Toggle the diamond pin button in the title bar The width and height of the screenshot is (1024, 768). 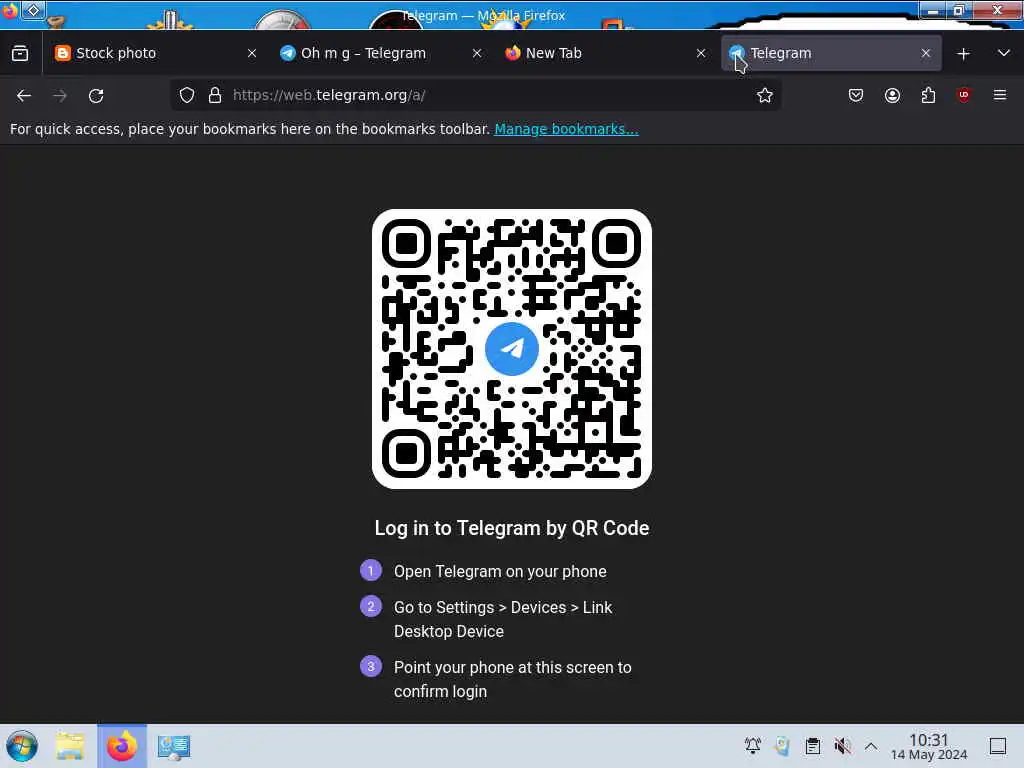33,10
